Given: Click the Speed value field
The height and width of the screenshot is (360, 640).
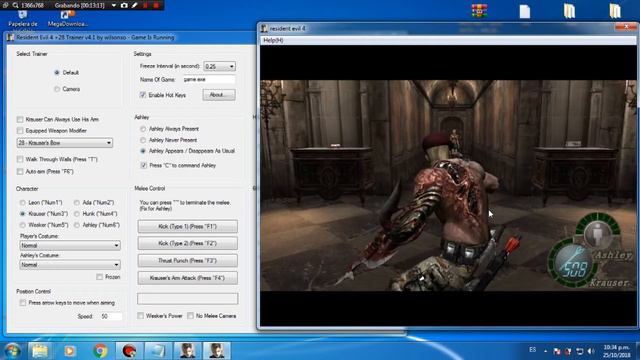Looking at the screenshot, I should click(111, 316).
